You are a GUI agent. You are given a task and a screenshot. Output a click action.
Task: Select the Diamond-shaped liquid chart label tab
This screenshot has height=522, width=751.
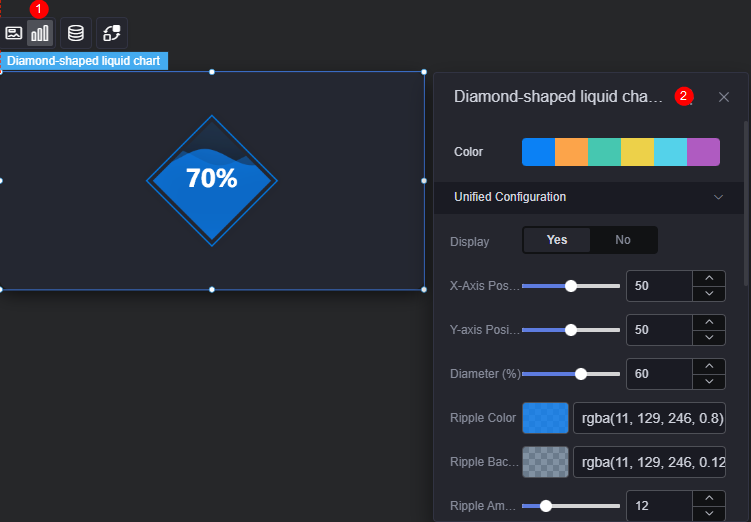pos(84,61)
